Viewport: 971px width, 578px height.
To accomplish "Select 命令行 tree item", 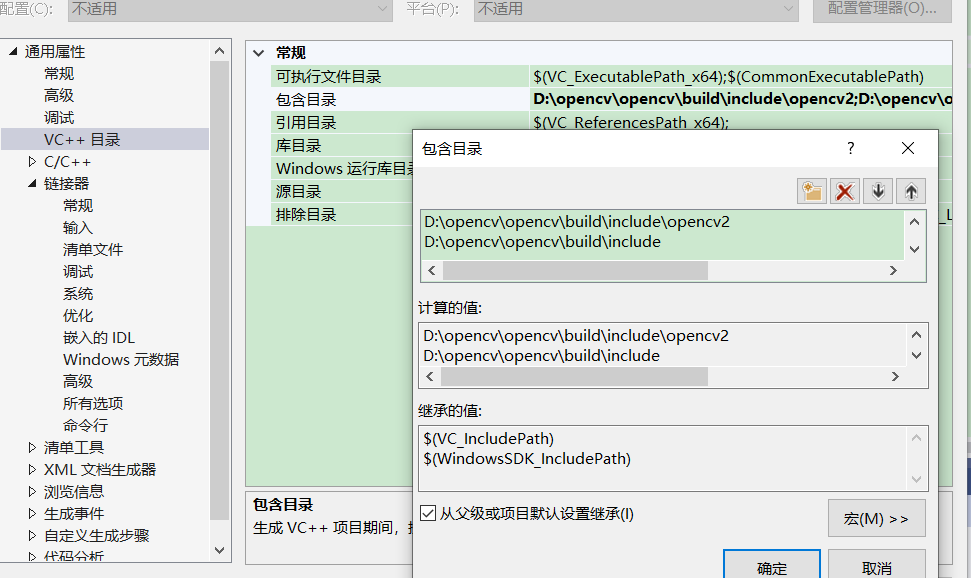I will pos(85,426).
